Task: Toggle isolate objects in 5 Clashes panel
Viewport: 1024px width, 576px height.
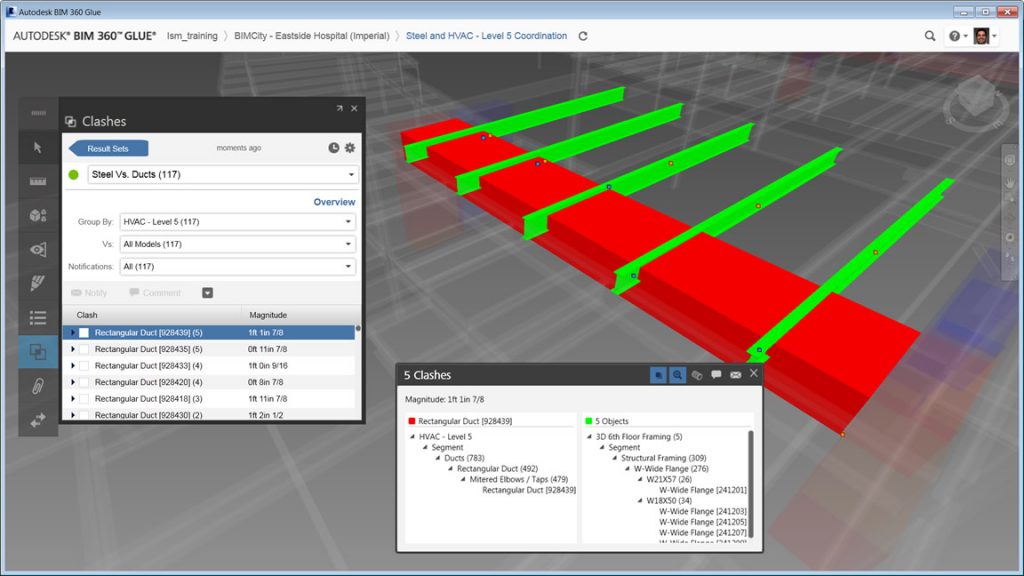Action: 658,374
